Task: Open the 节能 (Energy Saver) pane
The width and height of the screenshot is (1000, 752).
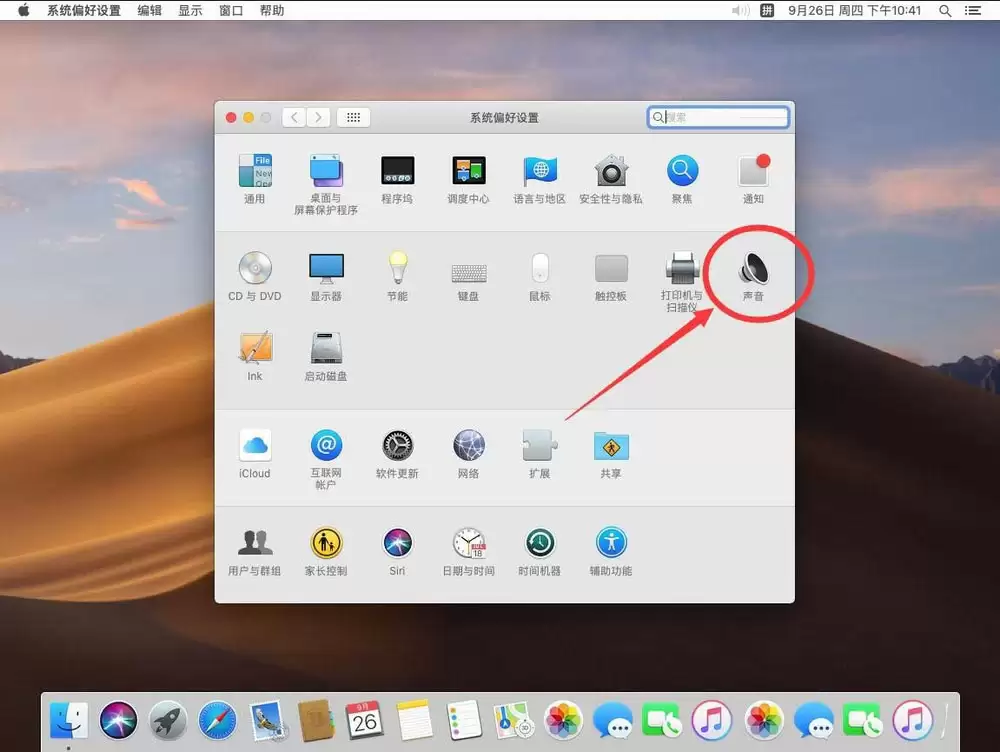Action: click(x=397, y=276)
